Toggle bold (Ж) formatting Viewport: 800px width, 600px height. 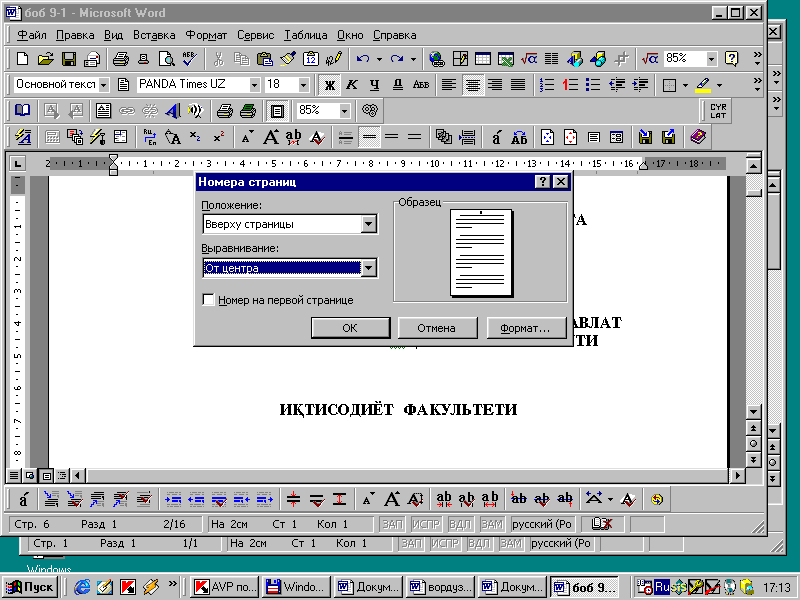330,85
